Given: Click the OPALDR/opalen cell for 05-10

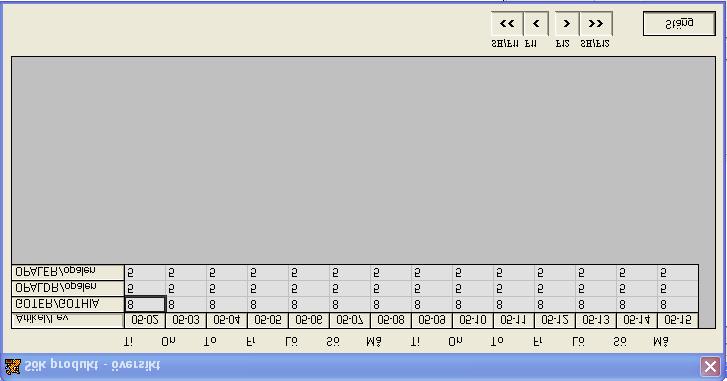Looking at the screenshot, I should (473, 288).
